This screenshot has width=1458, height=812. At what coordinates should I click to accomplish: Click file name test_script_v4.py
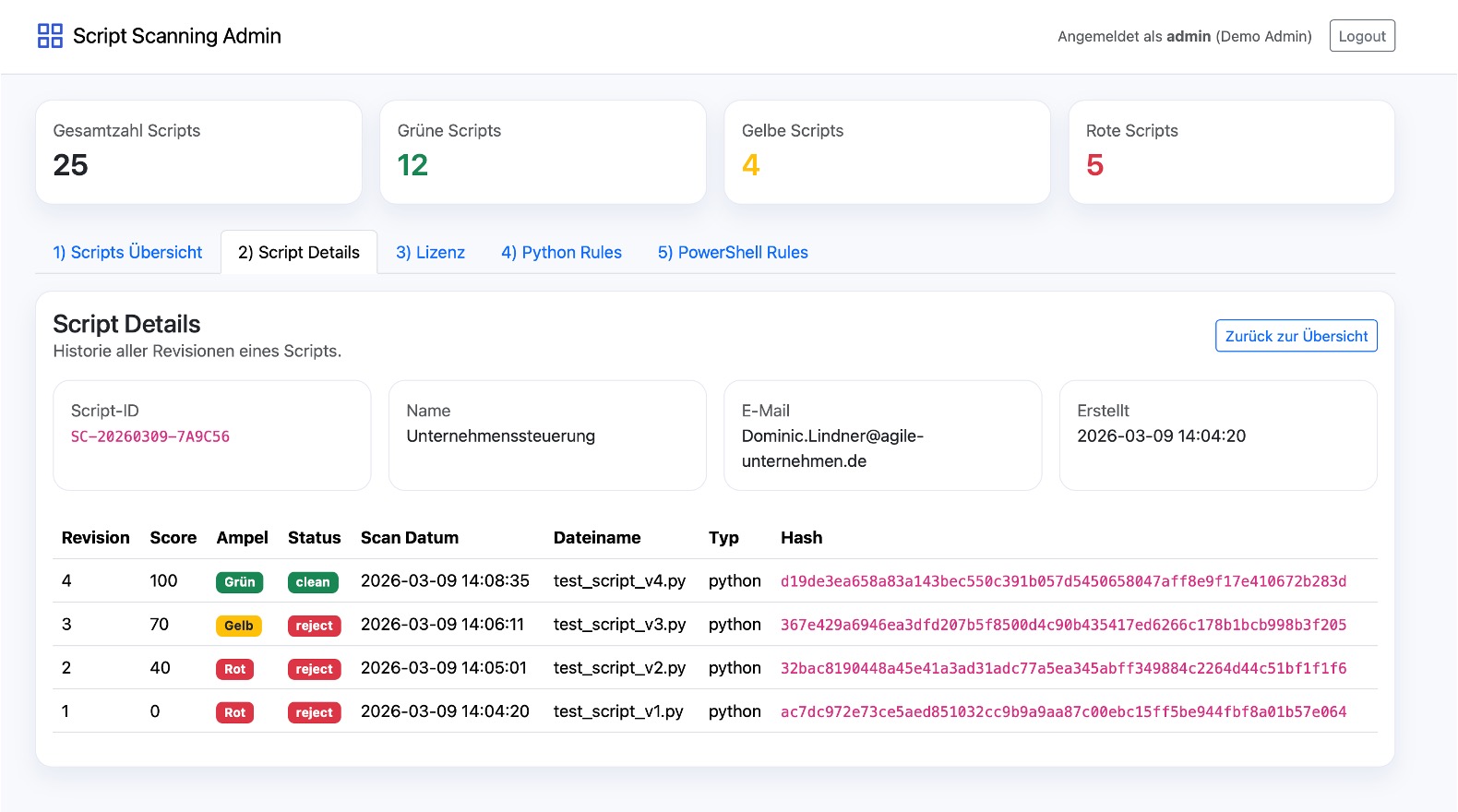(x=619, y=581)
